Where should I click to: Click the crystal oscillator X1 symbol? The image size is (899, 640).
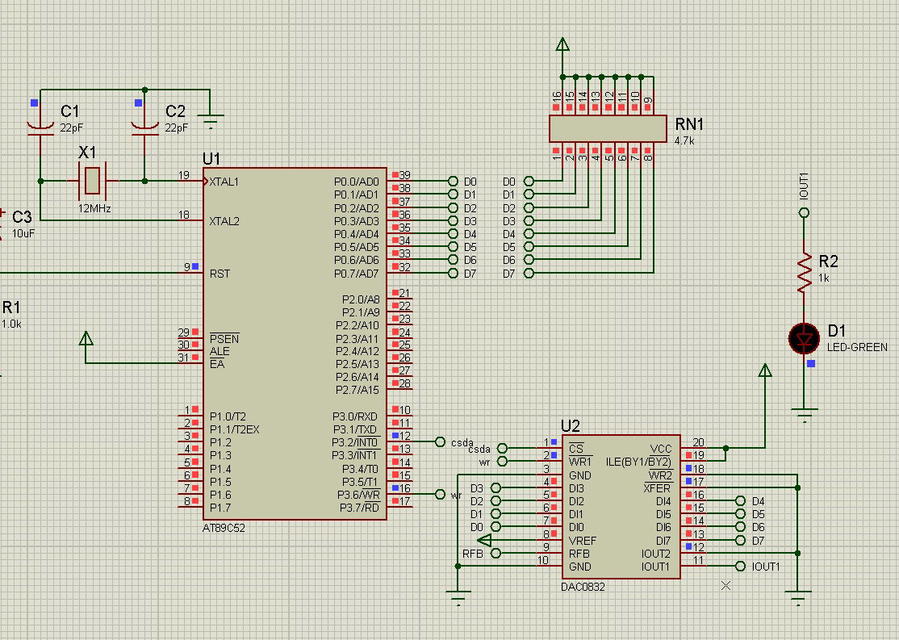(92, 181)
